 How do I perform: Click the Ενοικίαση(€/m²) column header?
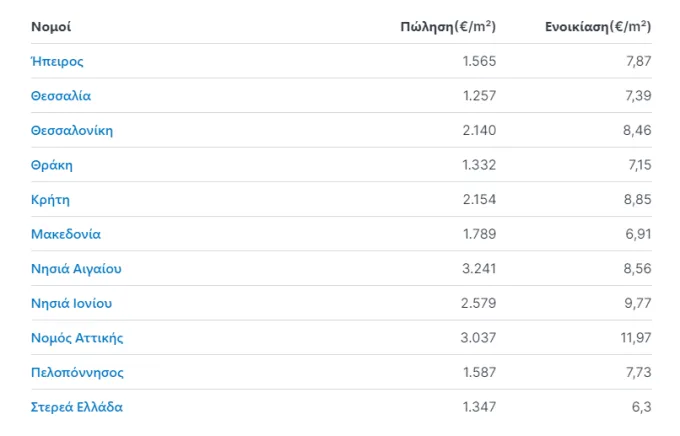[598, 27]
